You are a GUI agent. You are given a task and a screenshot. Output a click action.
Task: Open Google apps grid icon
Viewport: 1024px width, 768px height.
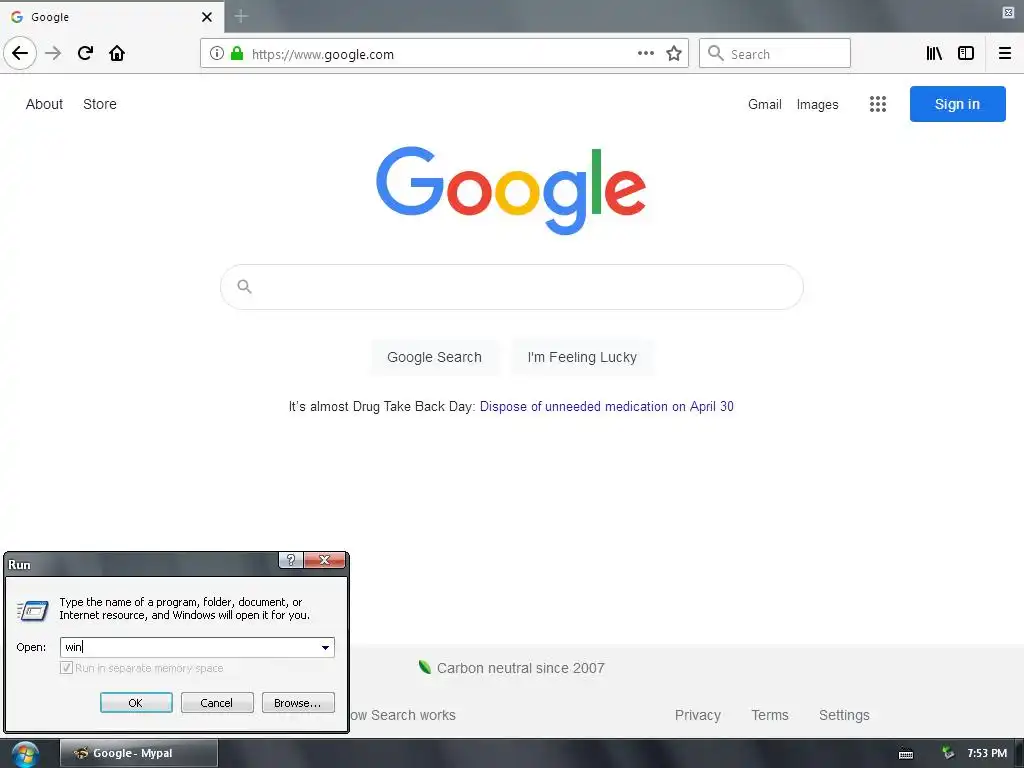tap(878, 104)
